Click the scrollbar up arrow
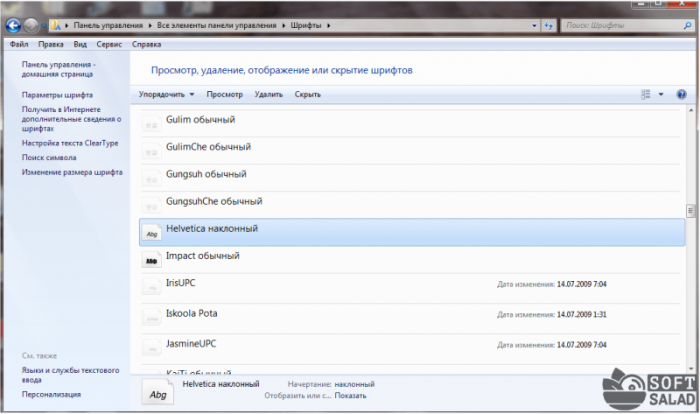Viewport: 700px width, 414px height. tap(691, 110)
